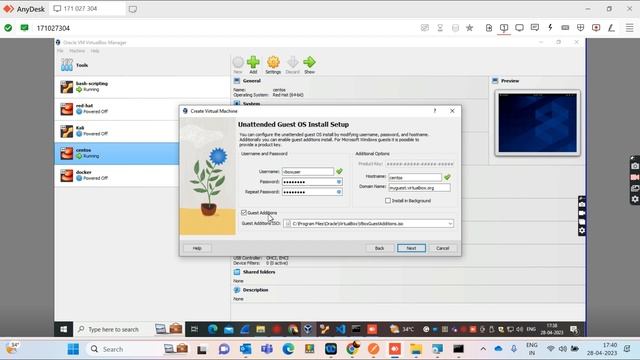Click the remote Windows Start button
This screenshot has width=640, height=360.
63,329
